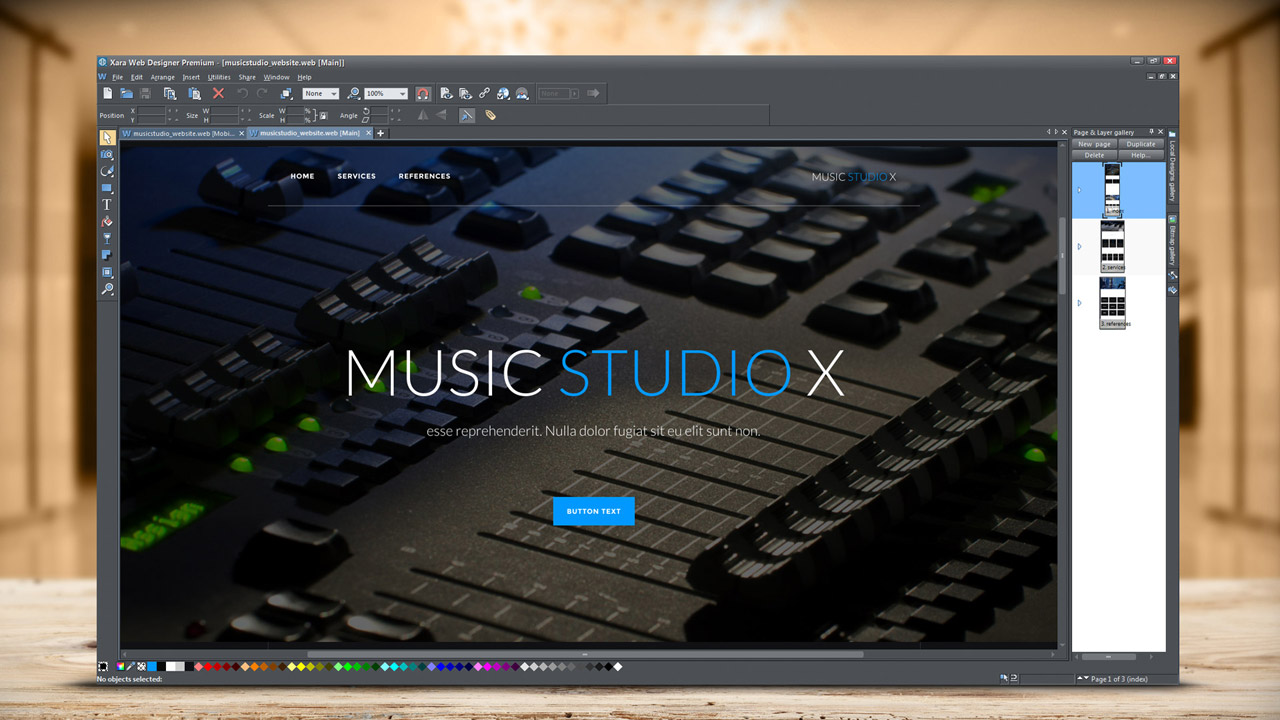Click the New page button
1280x720 pixels.
click(x=1095, y=144)
